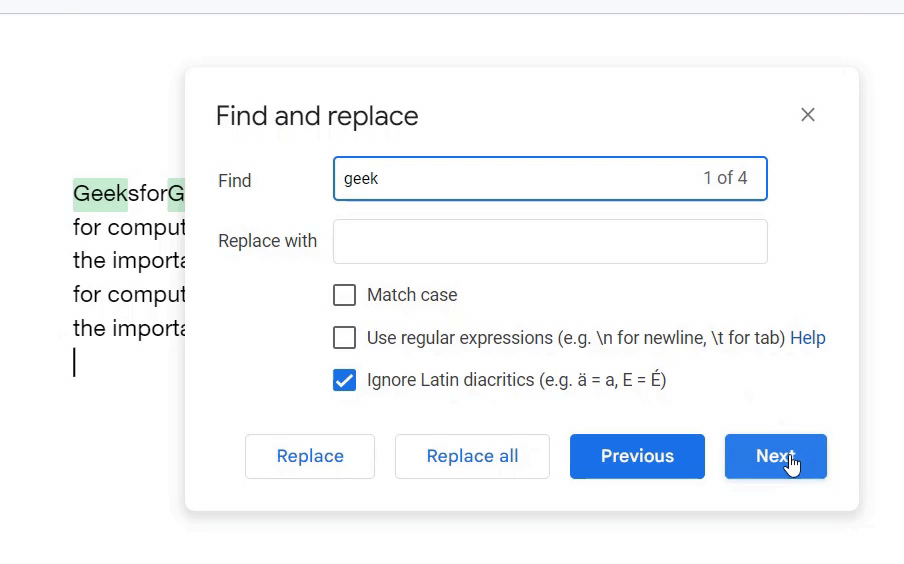Focus the Replace with text field
Image resolution: width=904 pixels, height=564 pixels.
point(550,241)
